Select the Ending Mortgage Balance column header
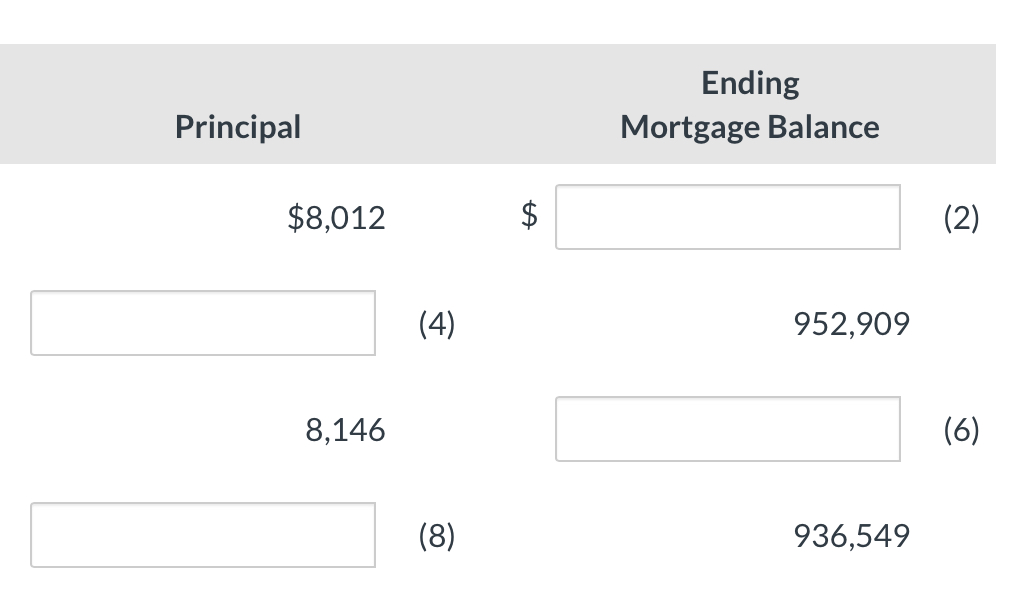The width and height of the screenshot is (1036, 592). 749,104
